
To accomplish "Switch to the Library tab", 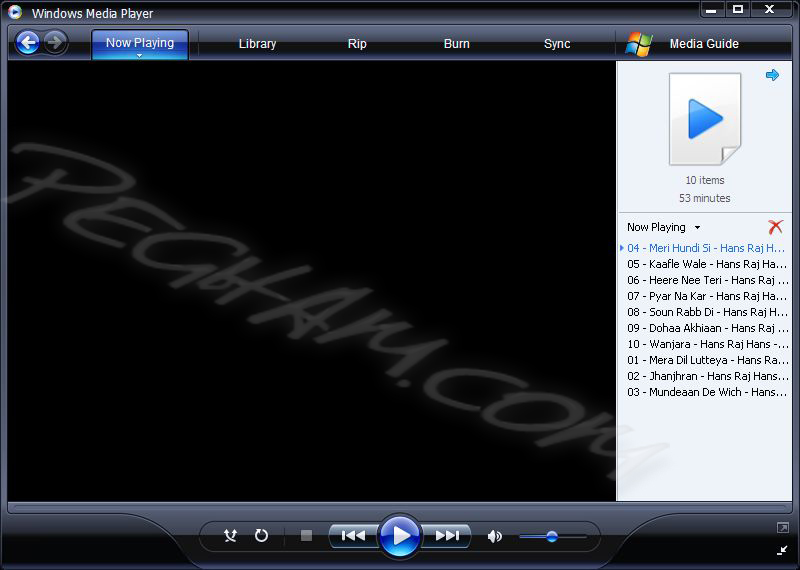I will [x=257, y=44].
